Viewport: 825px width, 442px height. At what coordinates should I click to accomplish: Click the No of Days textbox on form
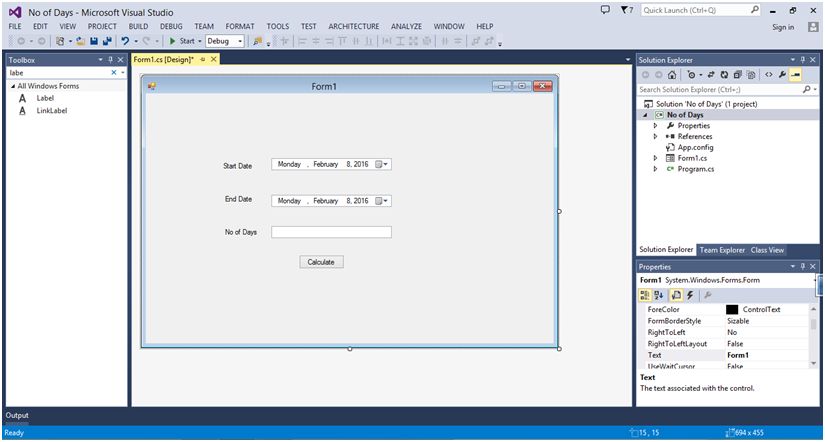[331, 232]
